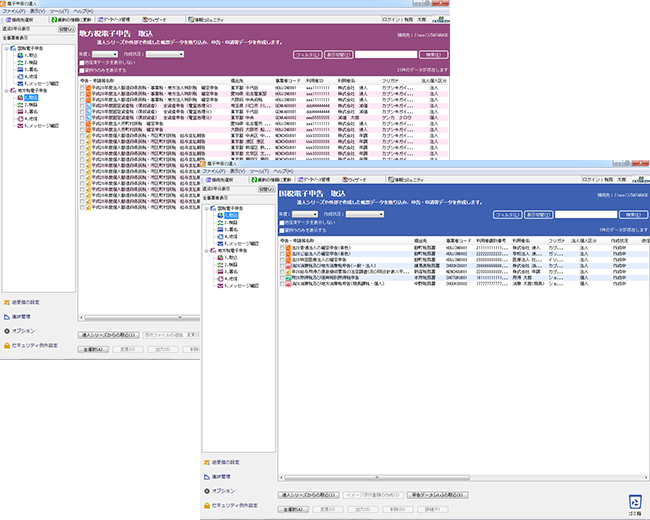Click 達人シリーズからの取込 button in the front window

(308, 495)
